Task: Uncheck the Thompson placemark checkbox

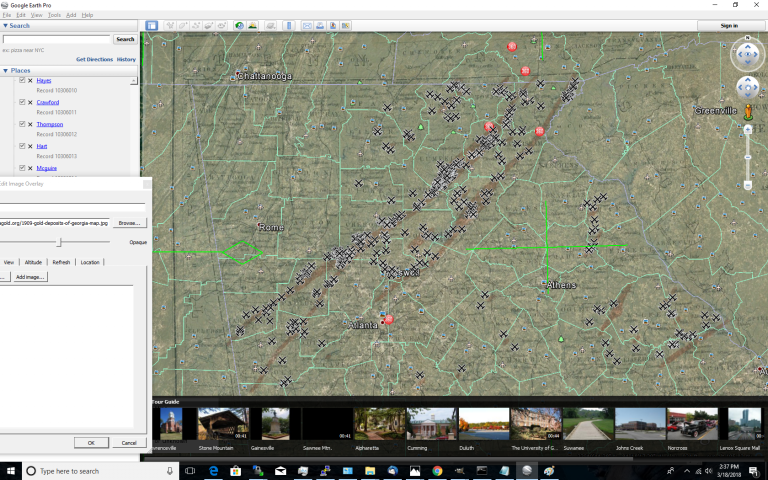Action: 22,124
